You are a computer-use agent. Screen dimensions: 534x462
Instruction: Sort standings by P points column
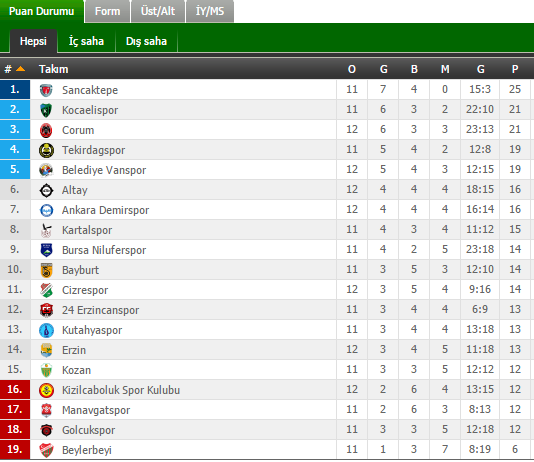tap(515, 69)
